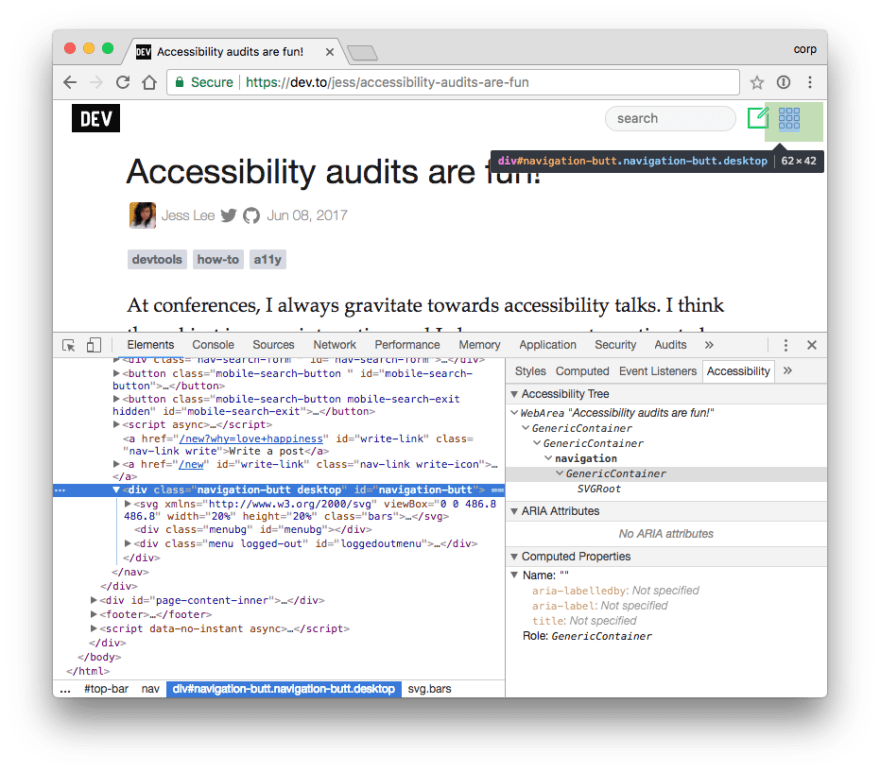Click the /new?why=love+happiness href link
This screenshot has width=880, height=773.
pos(251,438)
